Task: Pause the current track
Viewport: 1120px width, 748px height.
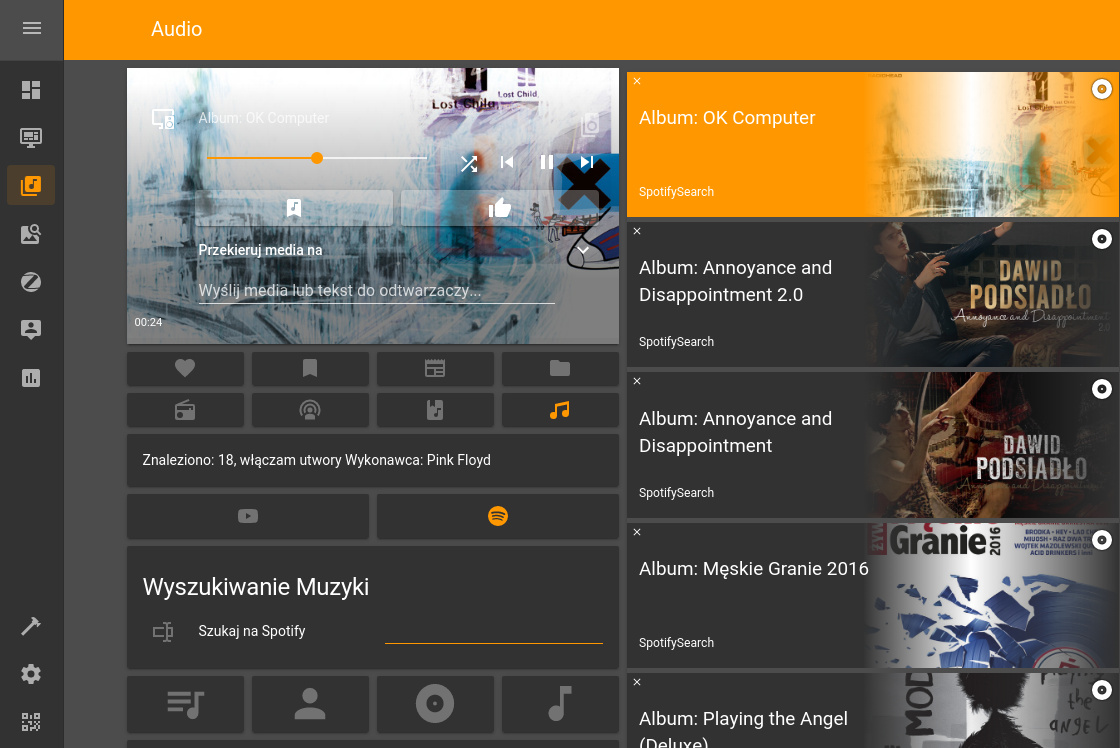Action: 546,162
